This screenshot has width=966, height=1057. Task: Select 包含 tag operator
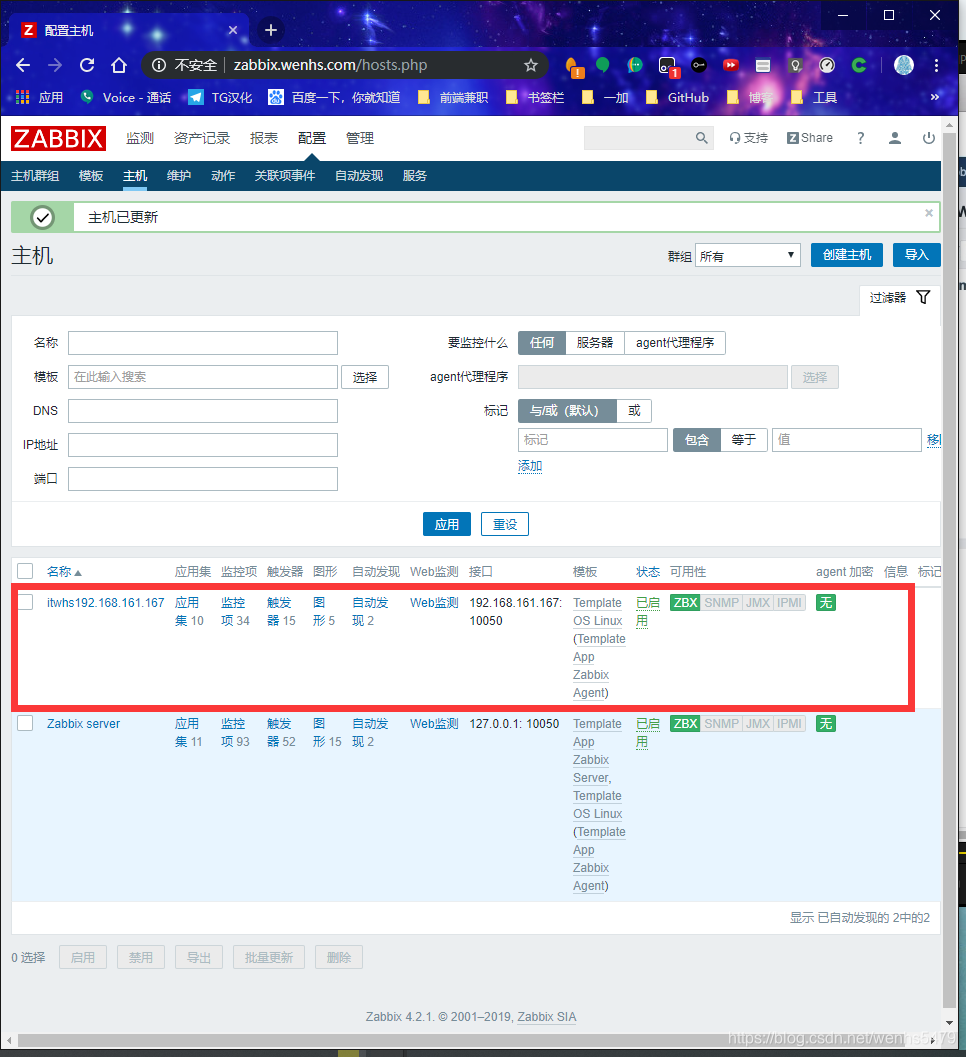(x=697, y=440)
